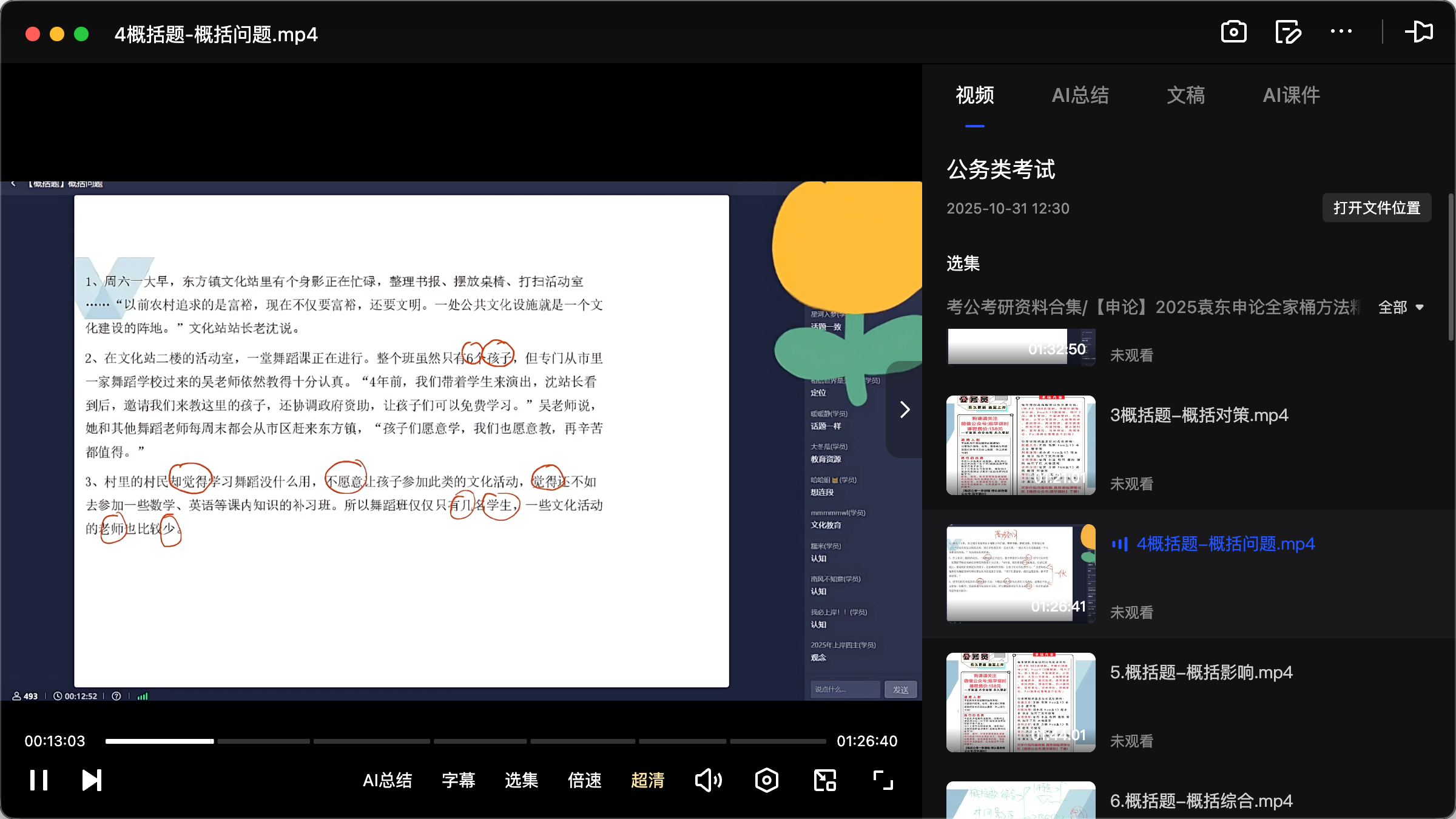Toggle subtitles via 字幕 control

(x=459, y=780)
